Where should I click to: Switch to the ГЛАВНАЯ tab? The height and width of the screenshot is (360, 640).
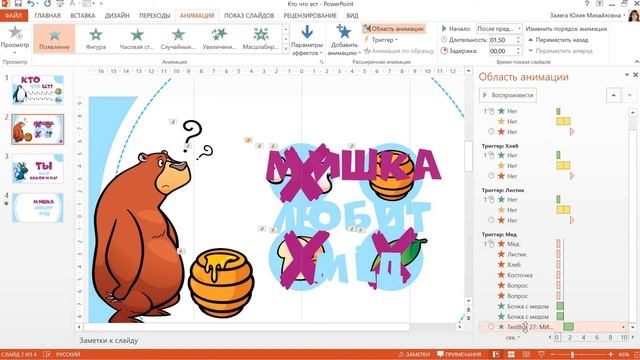click(x=47, y=16)
